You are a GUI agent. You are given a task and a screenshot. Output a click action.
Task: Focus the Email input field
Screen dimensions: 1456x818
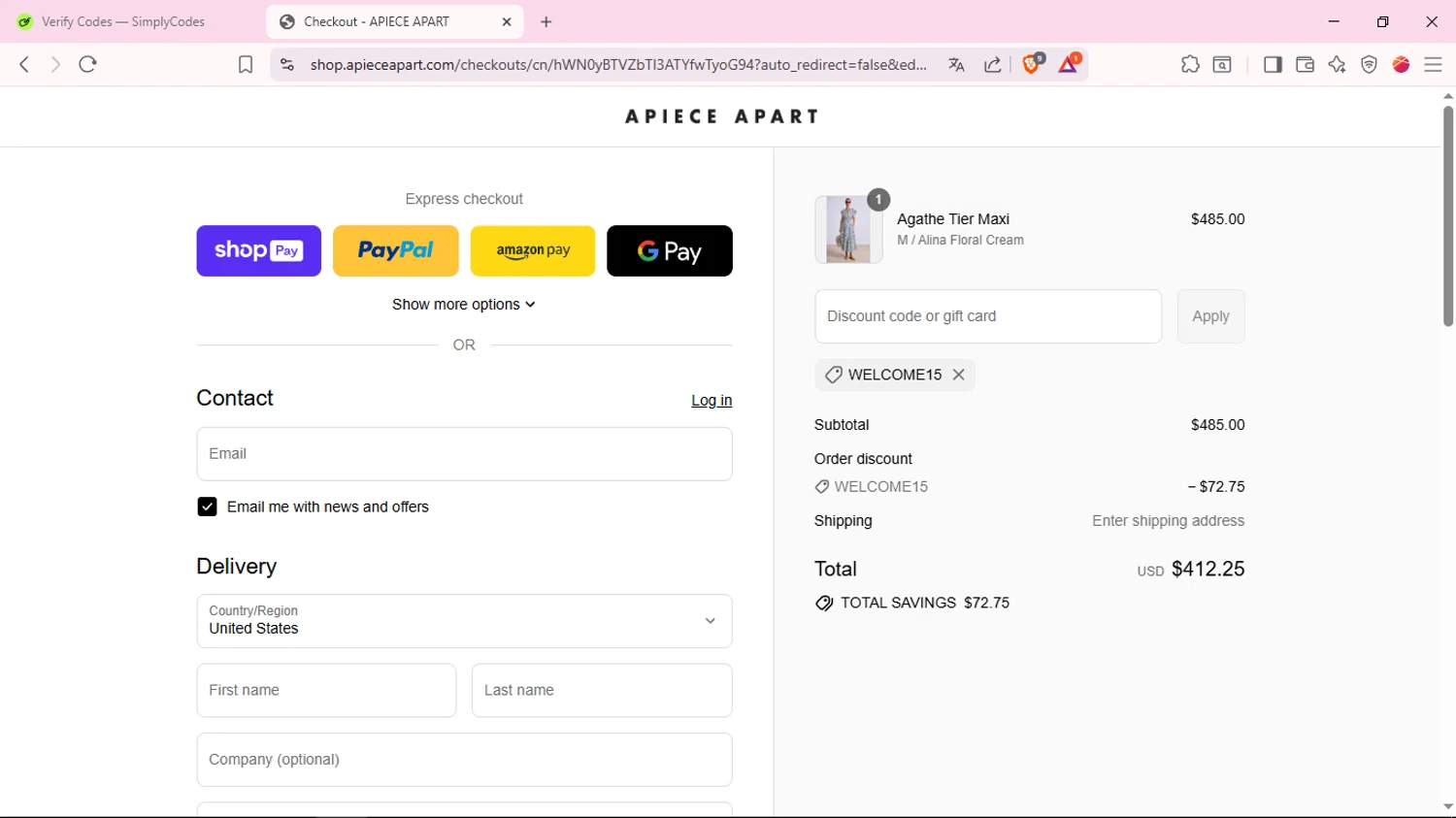click(x=464, y=454)
